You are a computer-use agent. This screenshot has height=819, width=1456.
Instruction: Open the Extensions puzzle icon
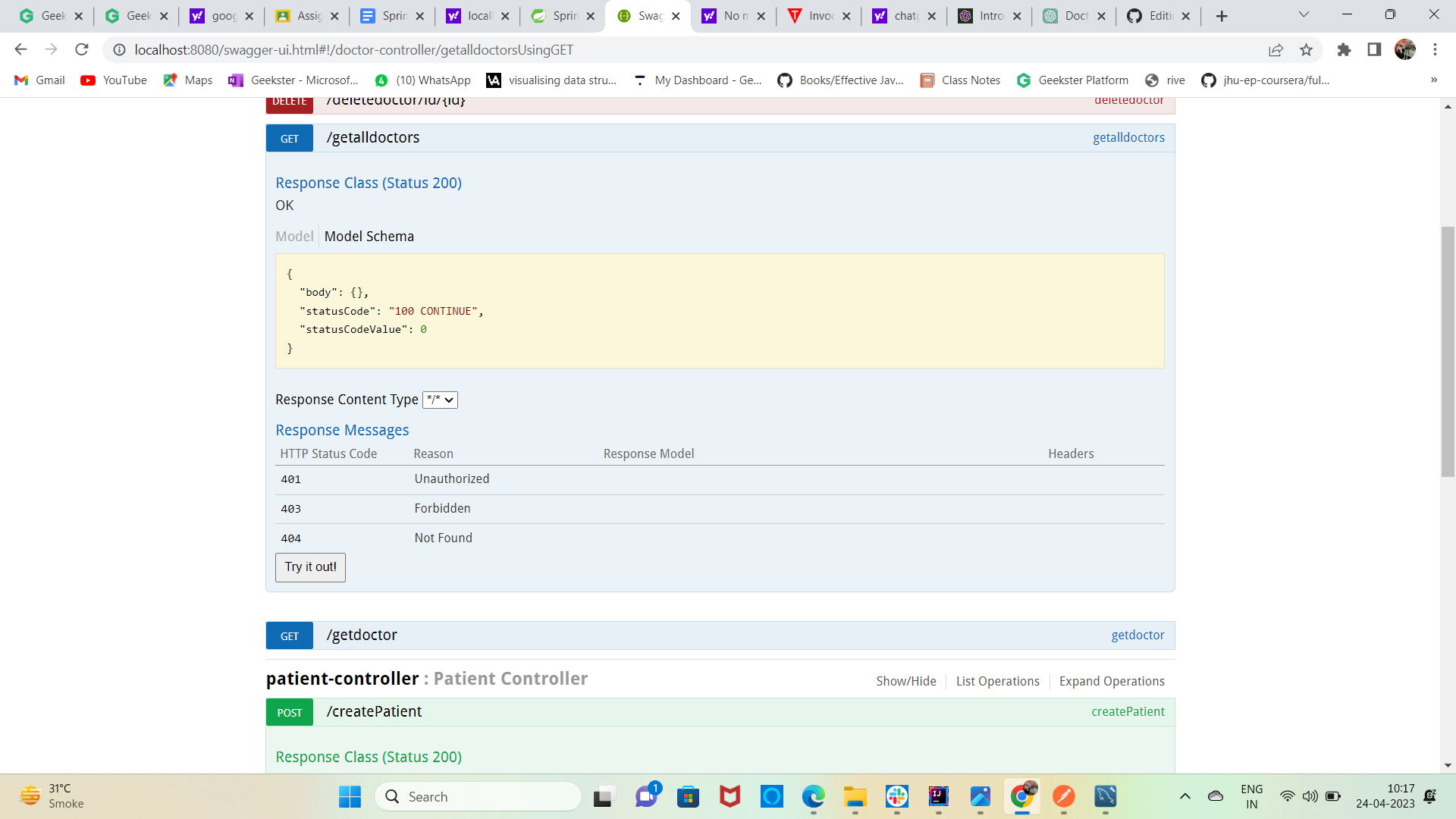(1344, 50)
